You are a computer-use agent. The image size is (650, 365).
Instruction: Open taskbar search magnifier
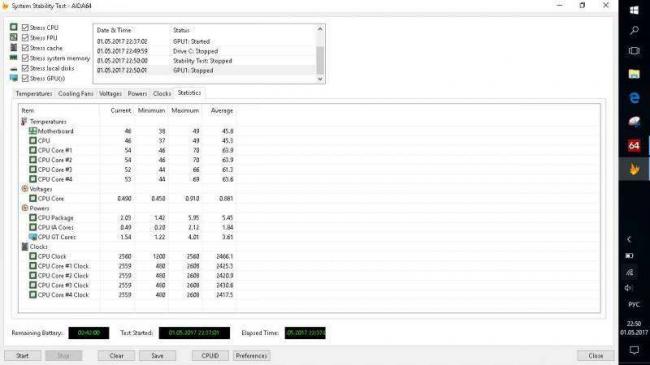tap(634, 30)
